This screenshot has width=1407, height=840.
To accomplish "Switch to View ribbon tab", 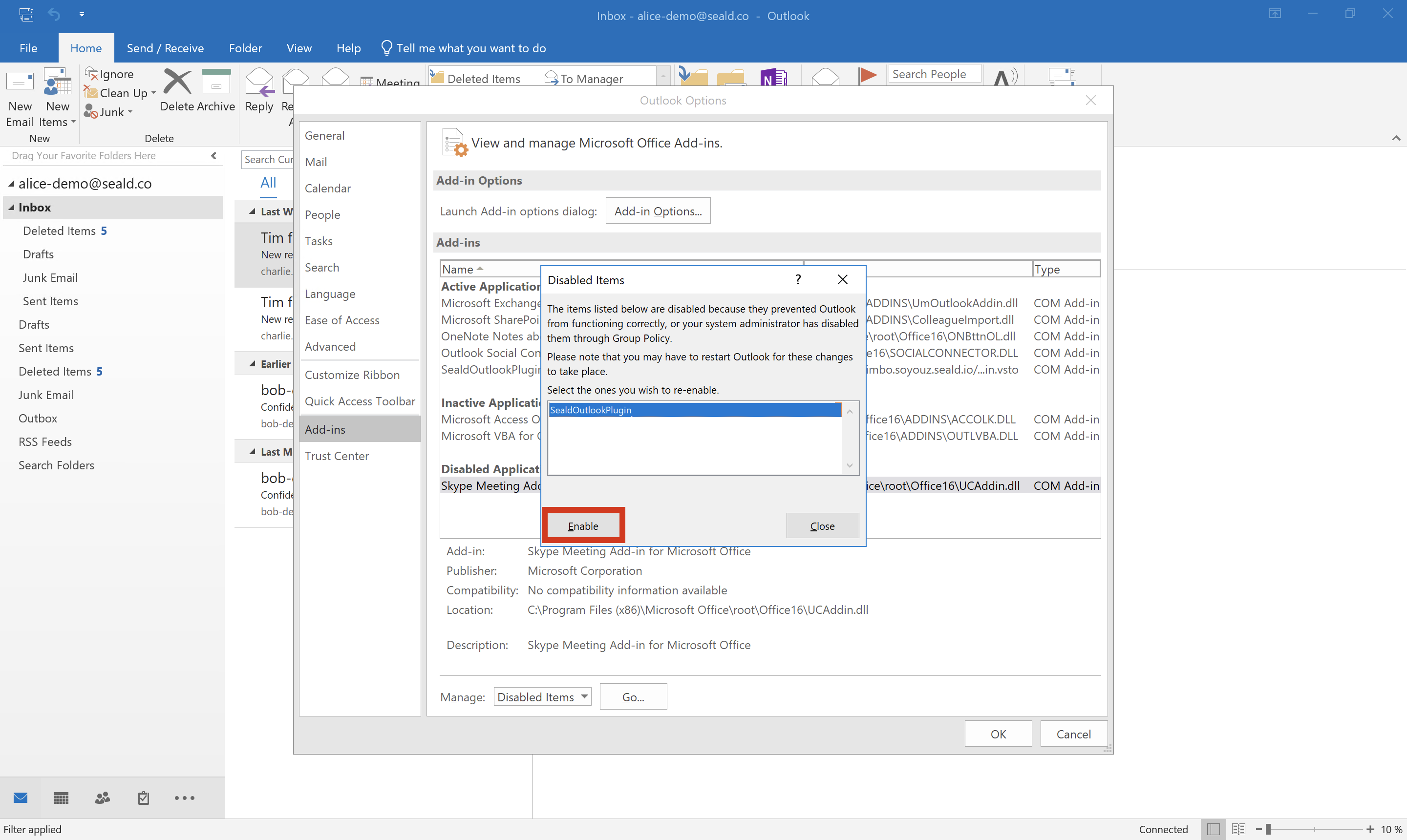I will 299,48.
